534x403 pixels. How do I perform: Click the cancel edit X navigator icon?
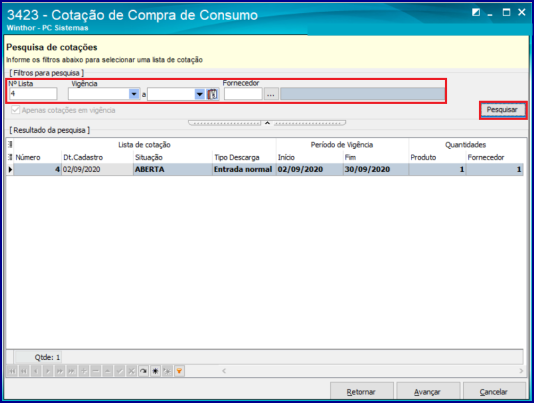pos(131,371)
